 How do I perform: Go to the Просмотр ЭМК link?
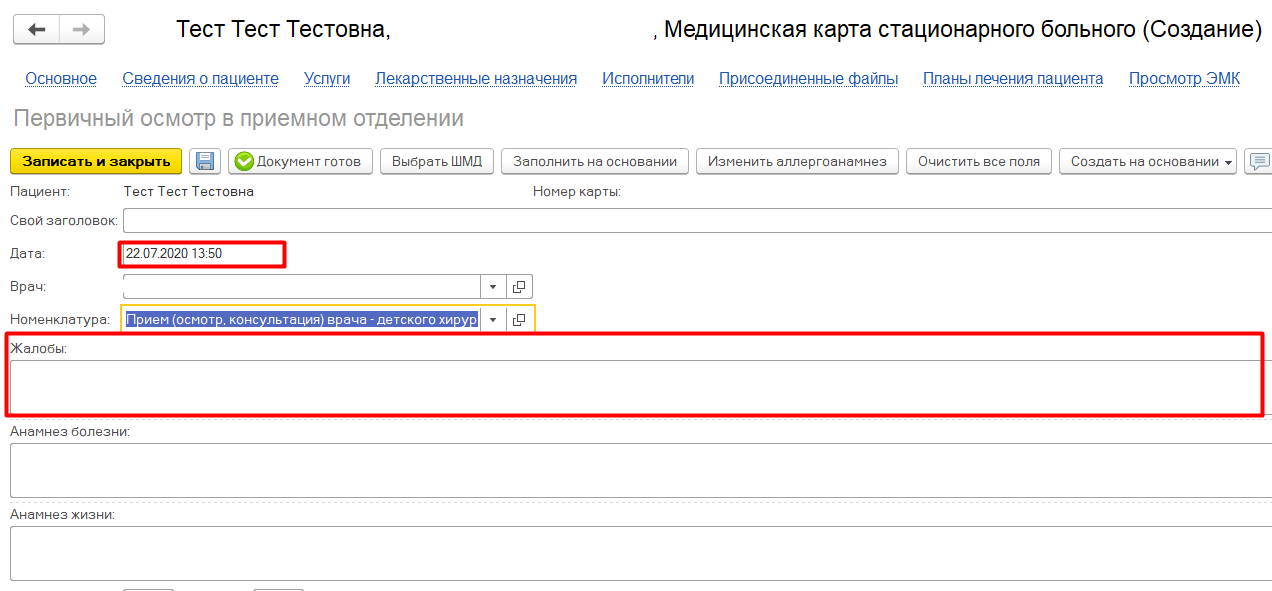click(1184, 79)
